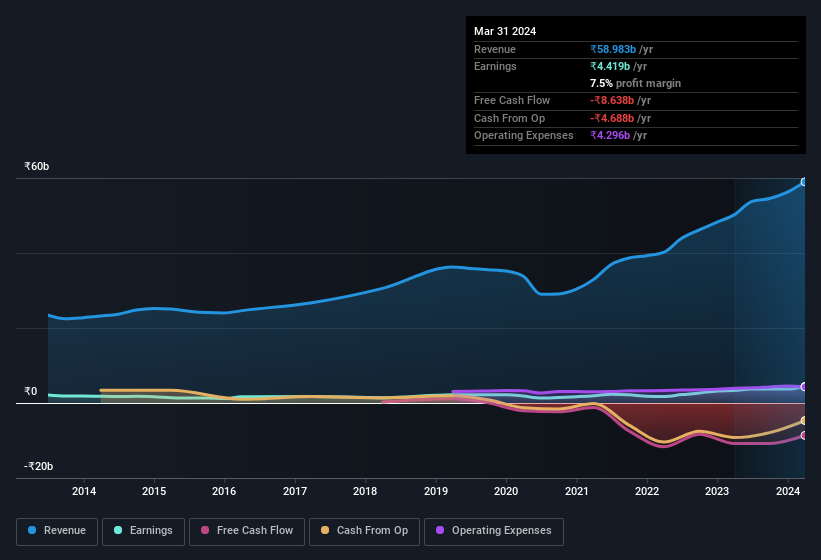Select the Revenue line endpoint marker on chart
The width and height of the screenshot is (821, 560).
coord(803,182)
